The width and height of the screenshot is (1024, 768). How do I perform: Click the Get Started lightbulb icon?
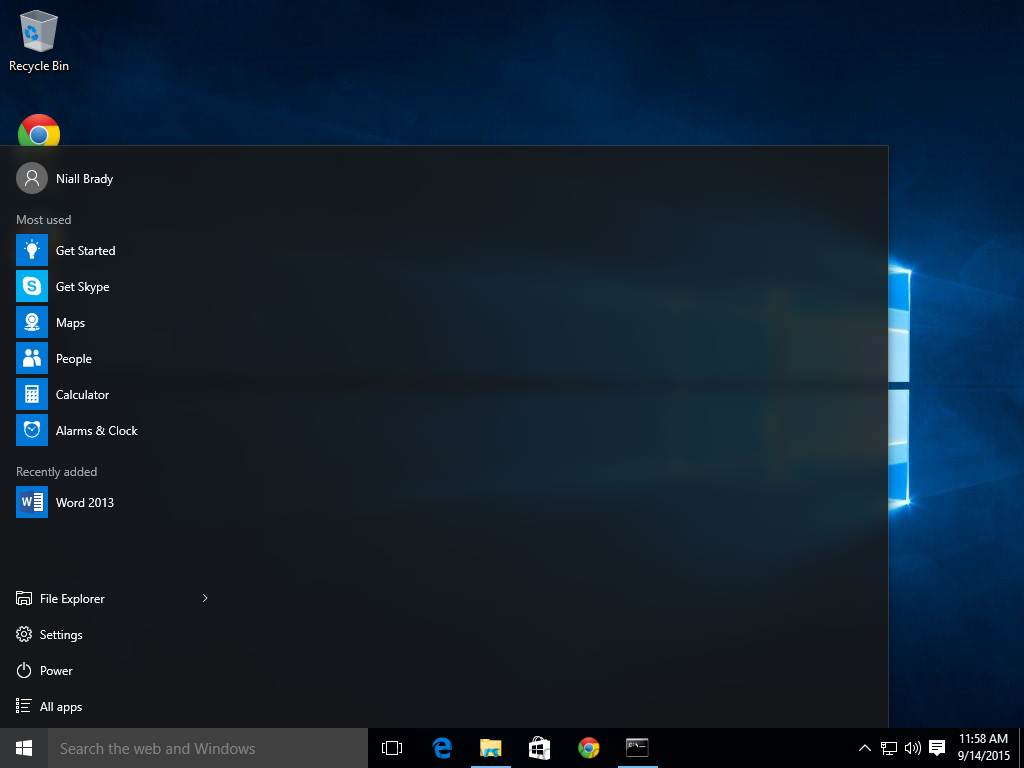click(32, 250)
